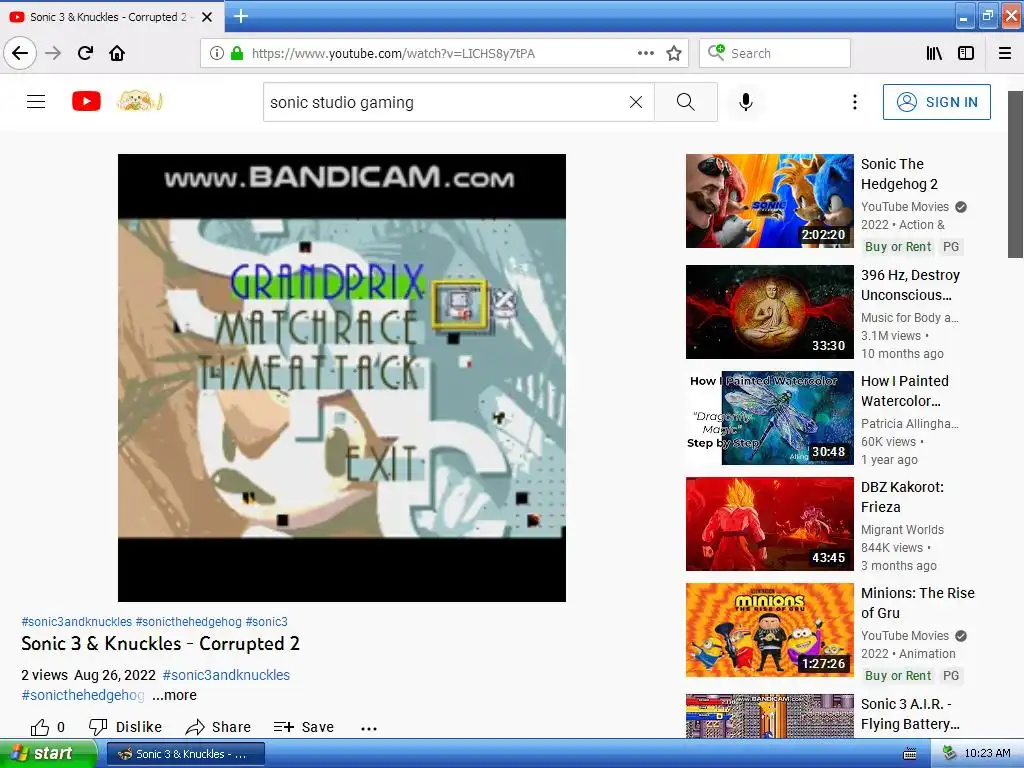Click the network tray icon near clock
This screenshot has width=1024, height=768.
click(x=949, y=753)
